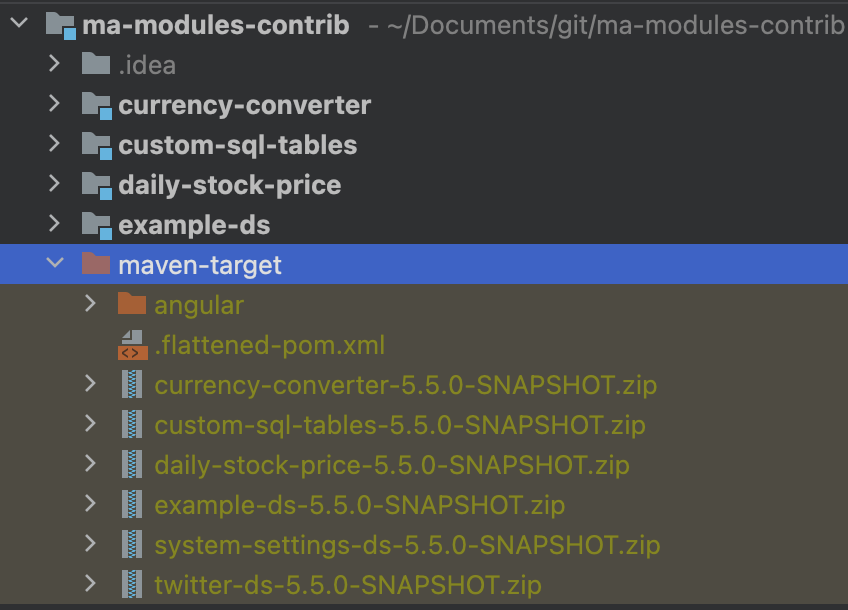Collapse the maven-target folder
The width and height of the screenshot is (848, 610).
55,263
